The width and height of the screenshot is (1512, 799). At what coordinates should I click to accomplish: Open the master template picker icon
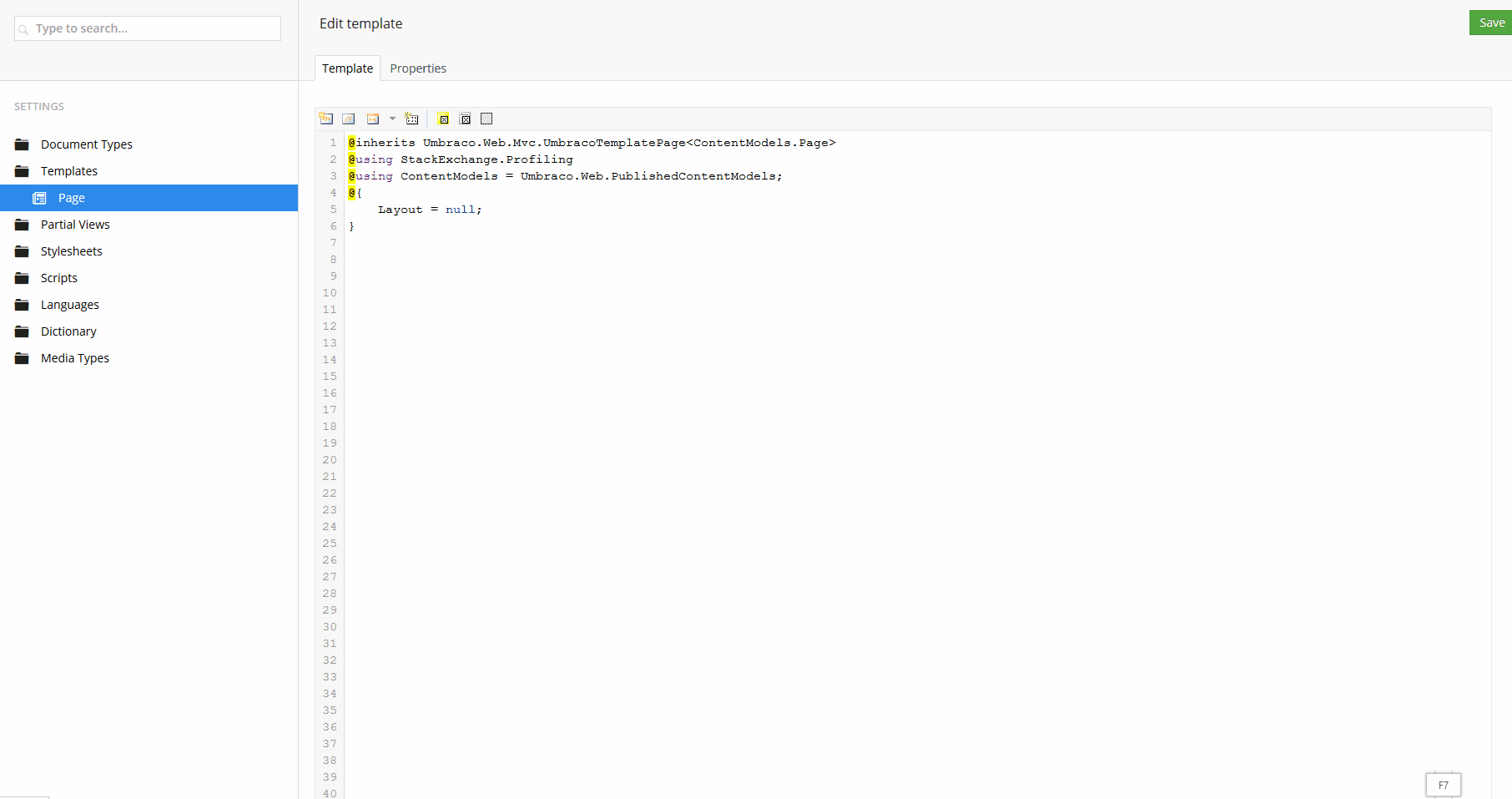click(465, 119)
